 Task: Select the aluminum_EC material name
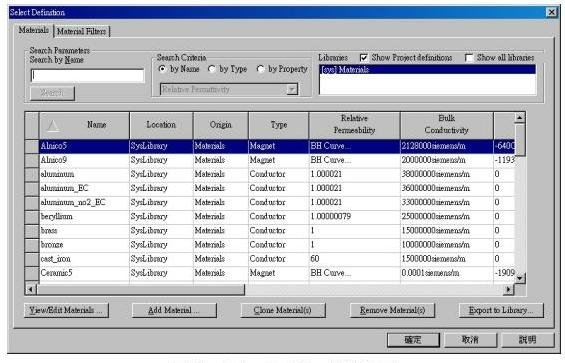64,188
